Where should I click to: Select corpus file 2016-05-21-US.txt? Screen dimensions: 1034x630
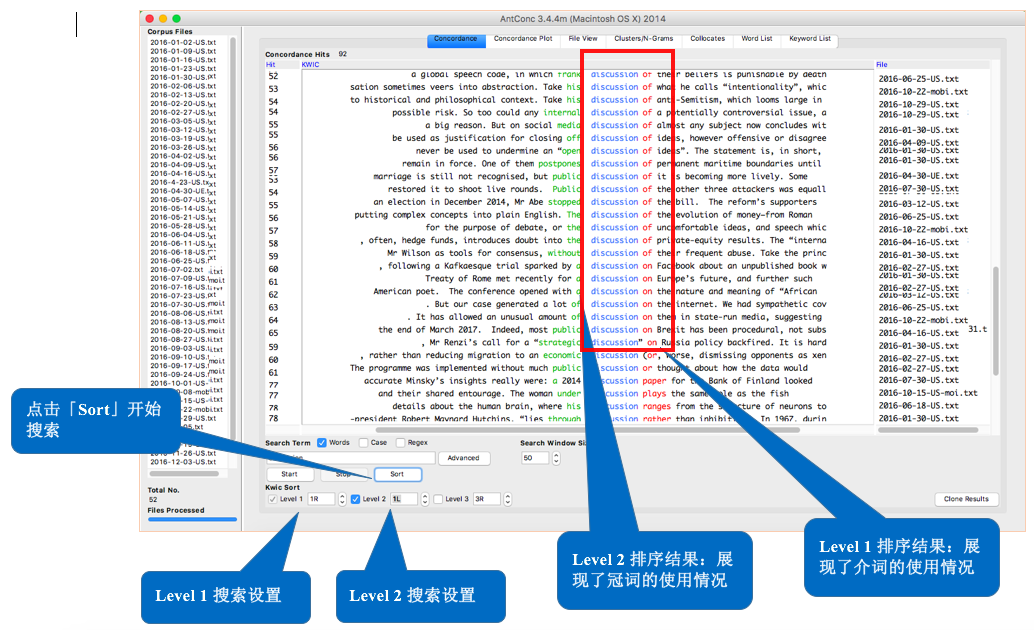[183, 217]
